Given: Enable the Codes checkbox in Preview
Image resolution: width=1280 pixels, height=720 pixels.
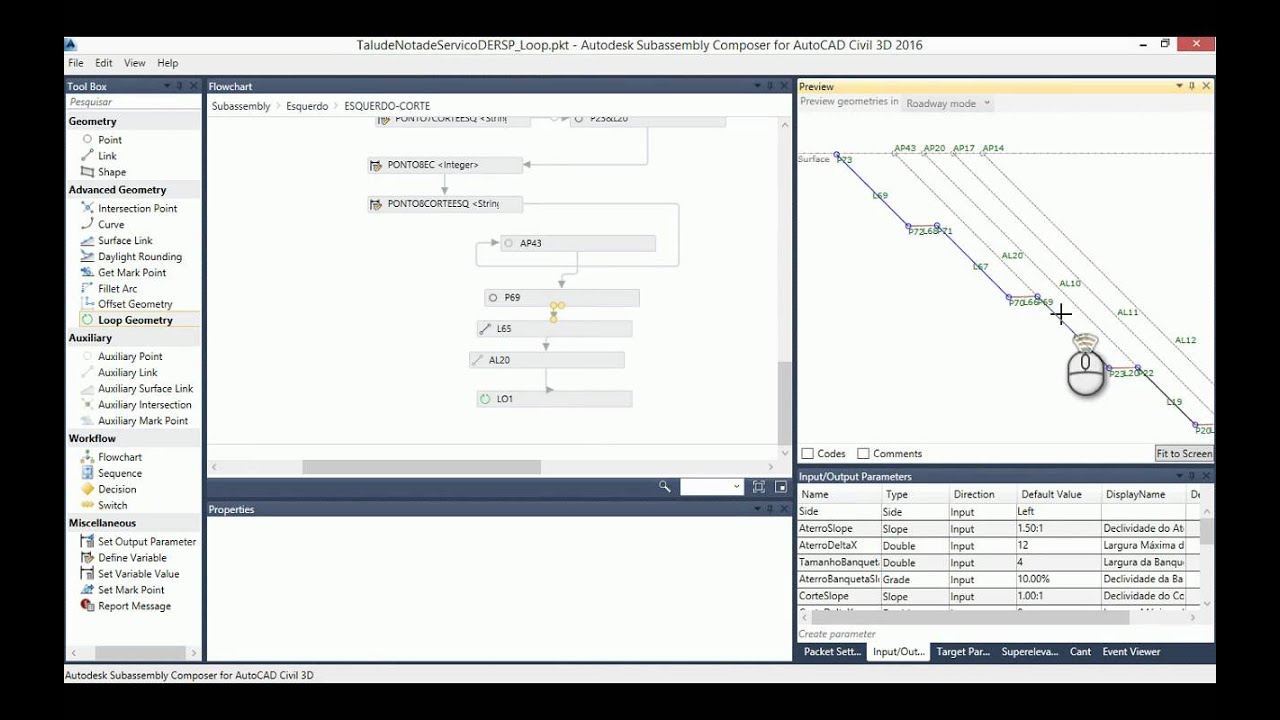Looking at the screenshot, I should pyautogui.click(x=808, y=454).
